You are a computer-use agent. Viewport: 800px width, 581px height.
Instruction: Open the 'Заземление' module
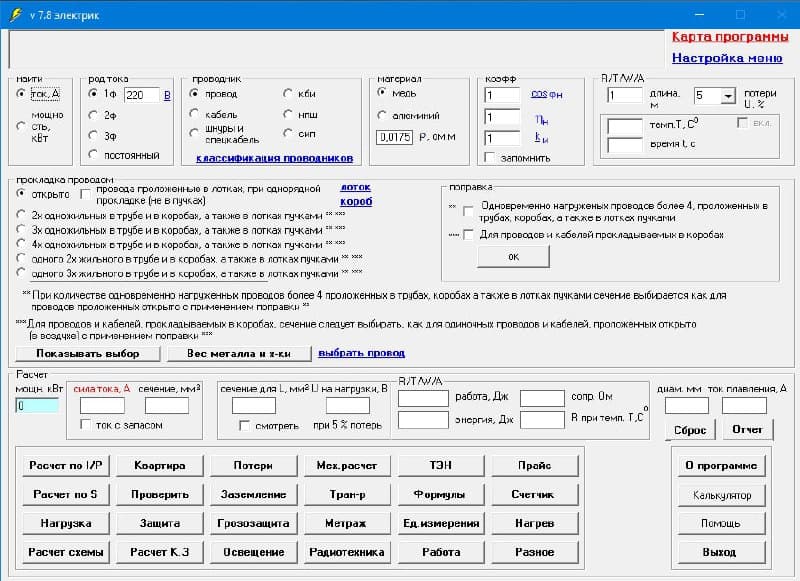point(254,495)
